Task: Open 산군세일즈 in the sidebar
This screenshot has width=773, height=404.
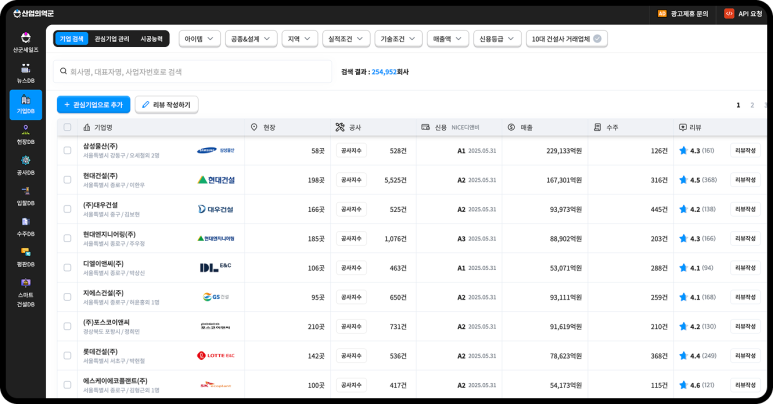Action: (x=26, y=42)
